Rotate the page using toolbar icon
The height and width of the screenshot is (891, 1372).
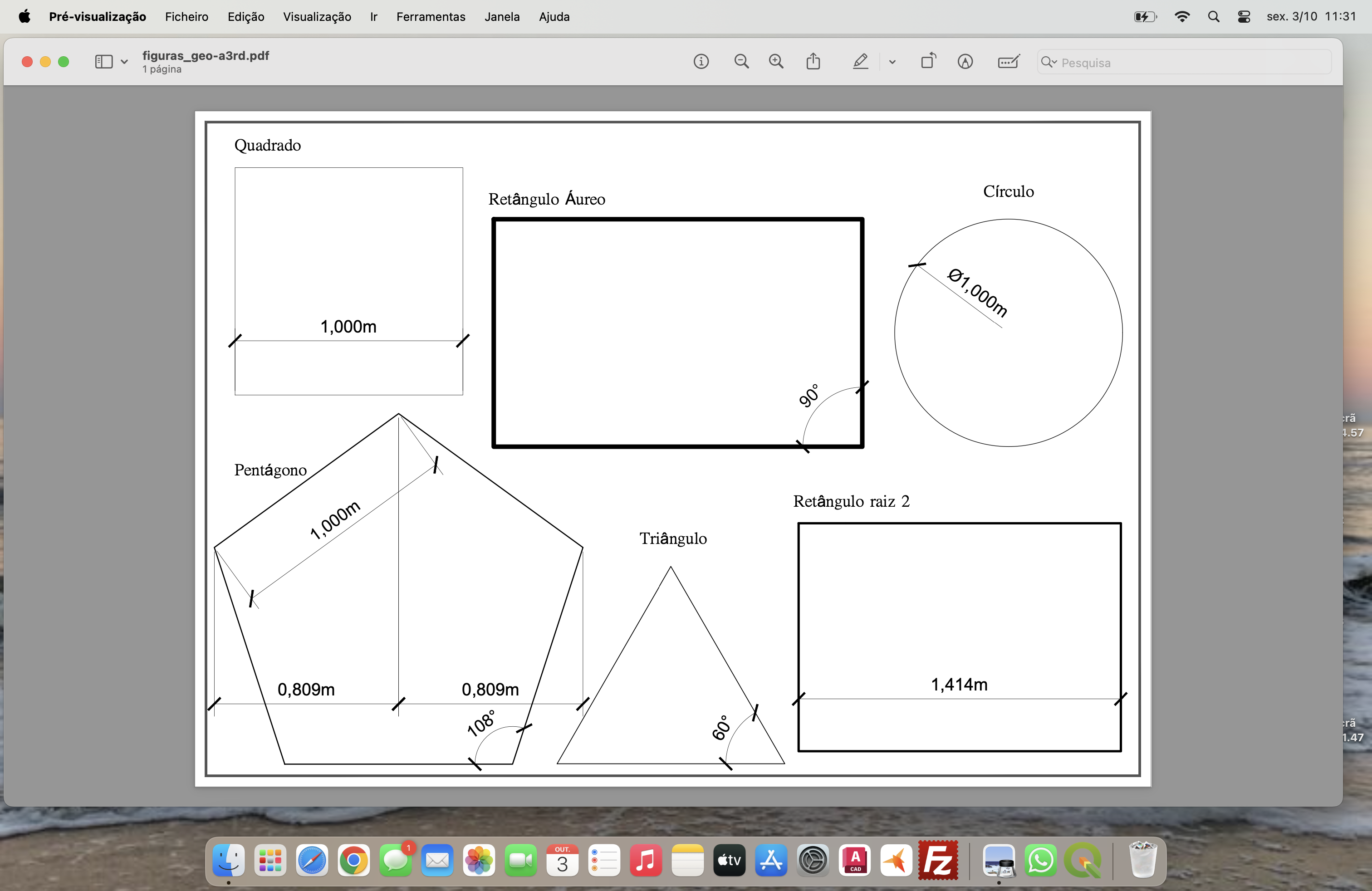(928, 62)
